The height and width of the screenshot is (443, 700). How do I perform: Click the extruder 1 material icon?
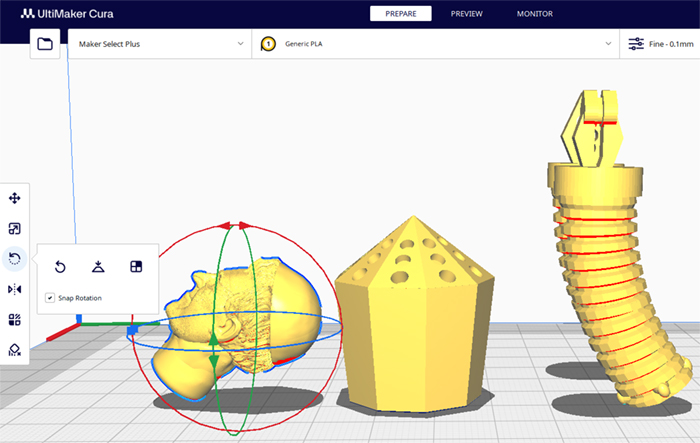[268, 44]
